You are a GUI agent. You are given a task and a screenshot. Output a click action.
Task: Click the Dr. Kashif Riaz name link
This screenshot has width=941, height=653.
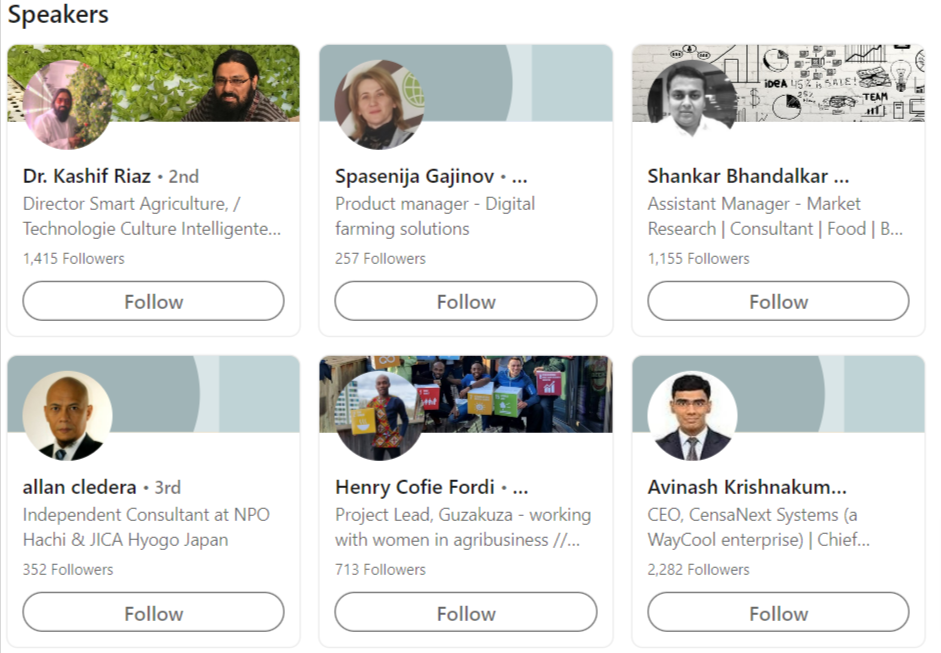87,177
